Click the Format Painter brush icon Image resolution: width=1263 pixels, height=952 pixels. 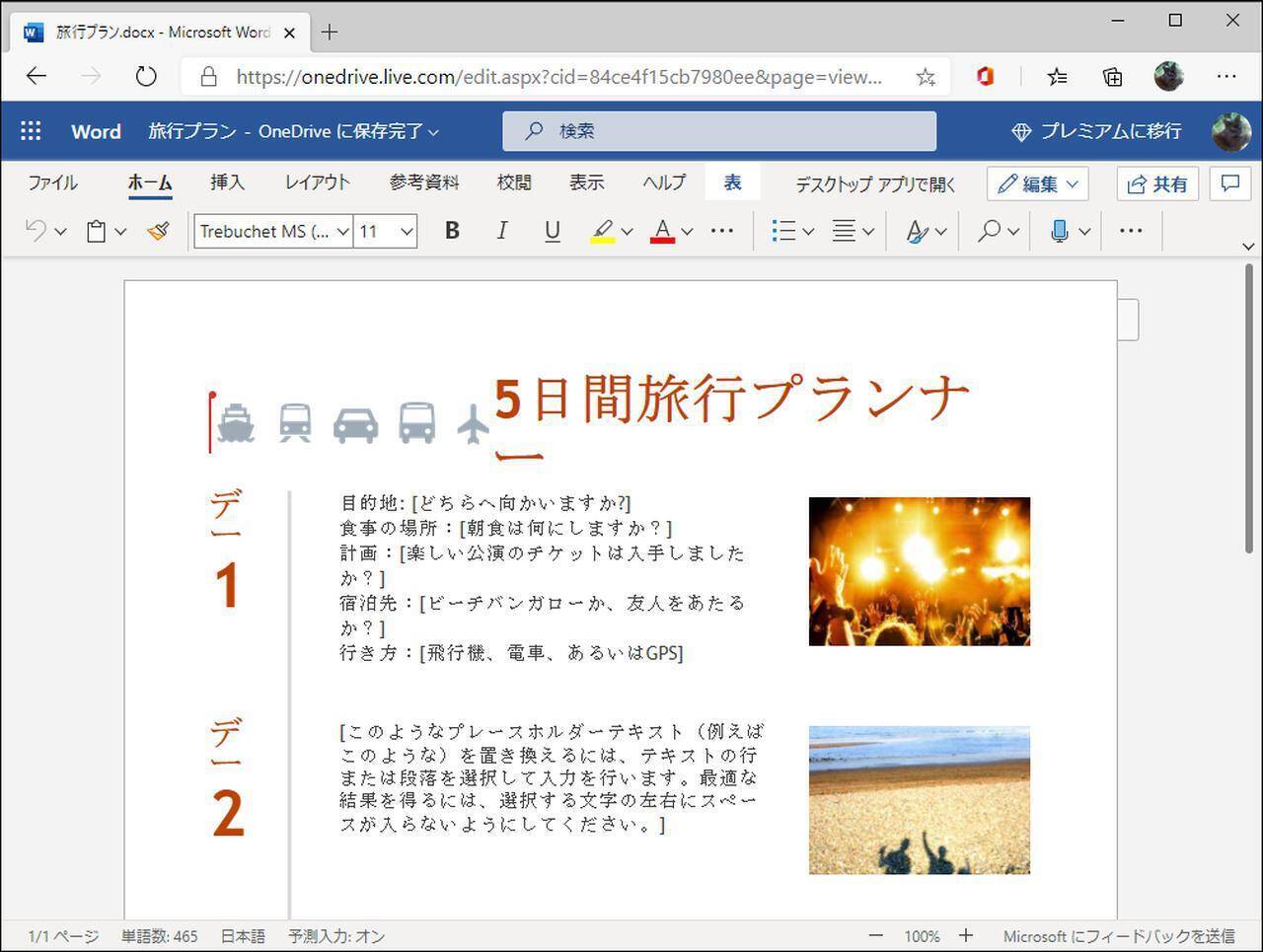pyautogui.click(x=158, y=231)
